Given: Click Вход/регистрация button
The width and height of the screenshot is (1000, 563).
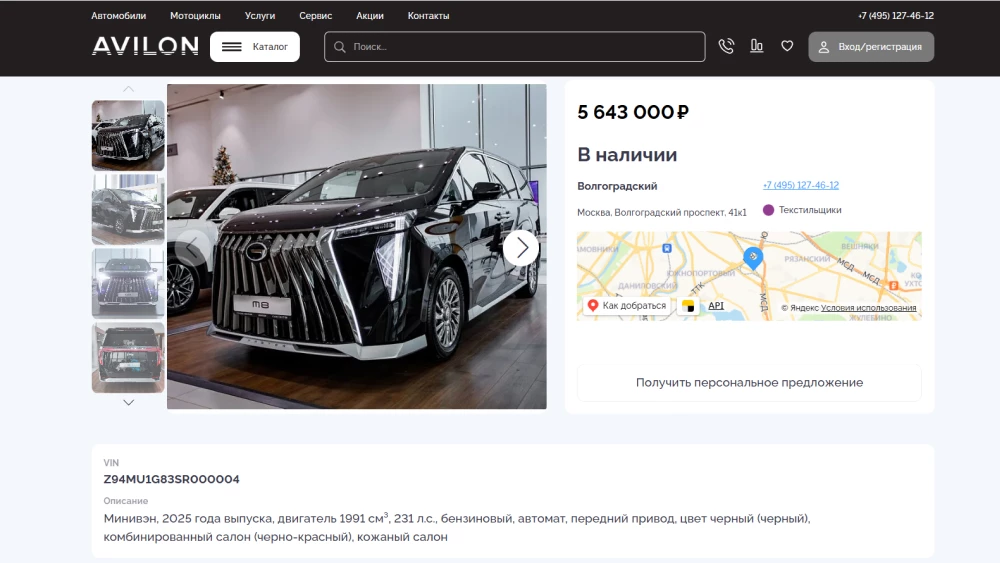Looking at the screenshot, I should click(x=871, y=47).
